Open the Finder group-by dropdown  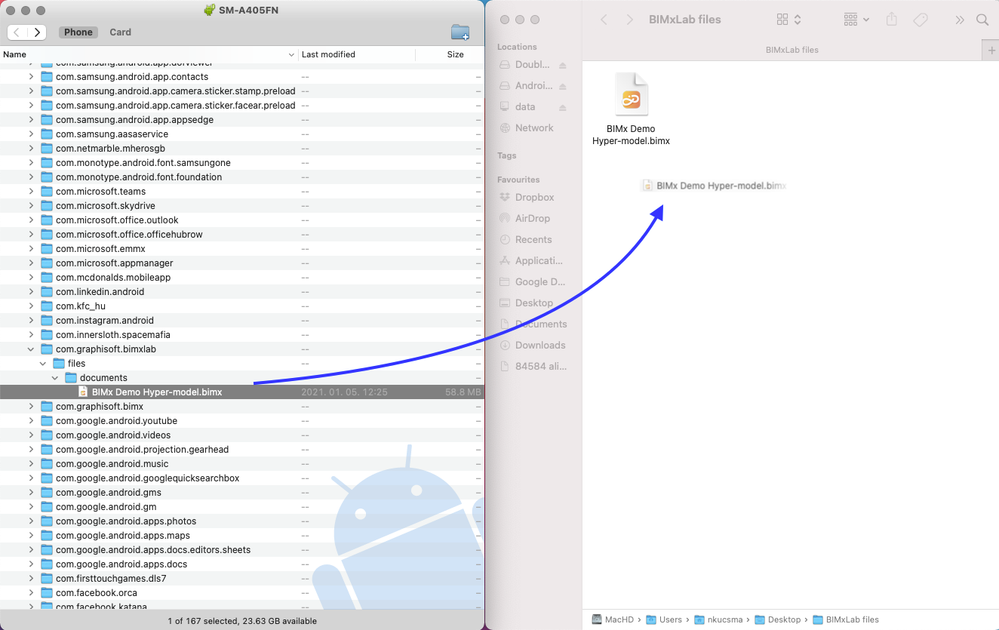coord(856,20)
